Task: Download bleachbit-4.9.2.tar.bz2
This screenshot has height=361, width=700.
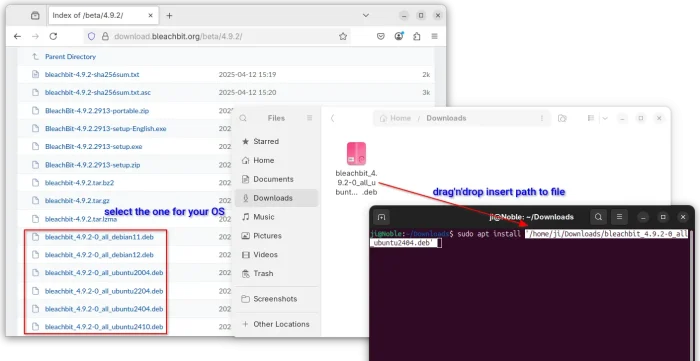Action: click(79, 183)
